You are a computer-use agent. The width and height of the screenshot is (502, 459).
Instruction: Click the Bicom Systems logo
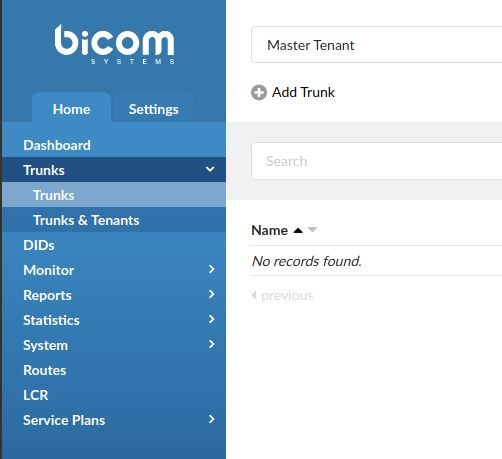pos(114,44)
